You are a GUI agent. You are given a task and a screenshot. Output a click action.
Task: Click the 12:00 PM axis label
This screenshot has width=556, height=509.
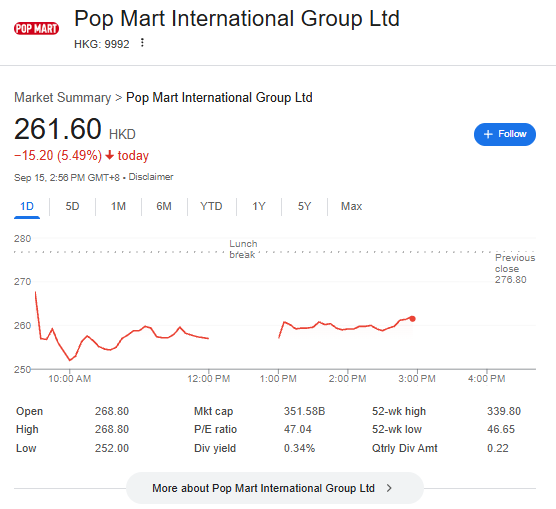[x=208, y=378]
